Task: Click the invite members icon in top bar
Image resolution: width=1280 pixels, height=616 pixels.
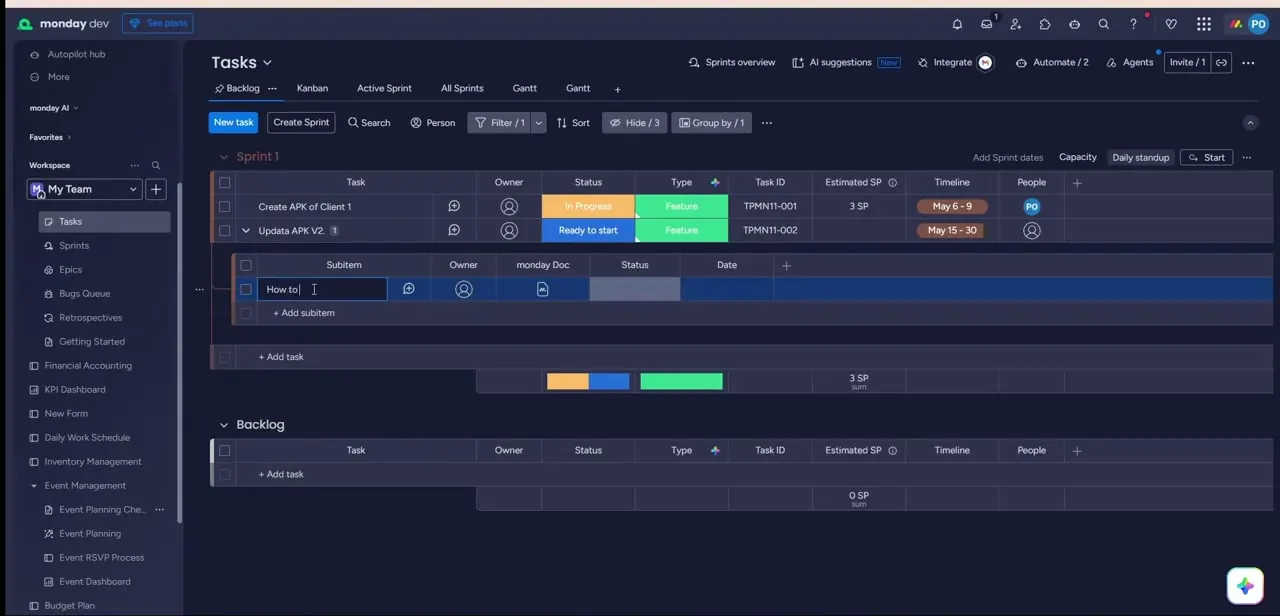Action: tap(1016, 24)
